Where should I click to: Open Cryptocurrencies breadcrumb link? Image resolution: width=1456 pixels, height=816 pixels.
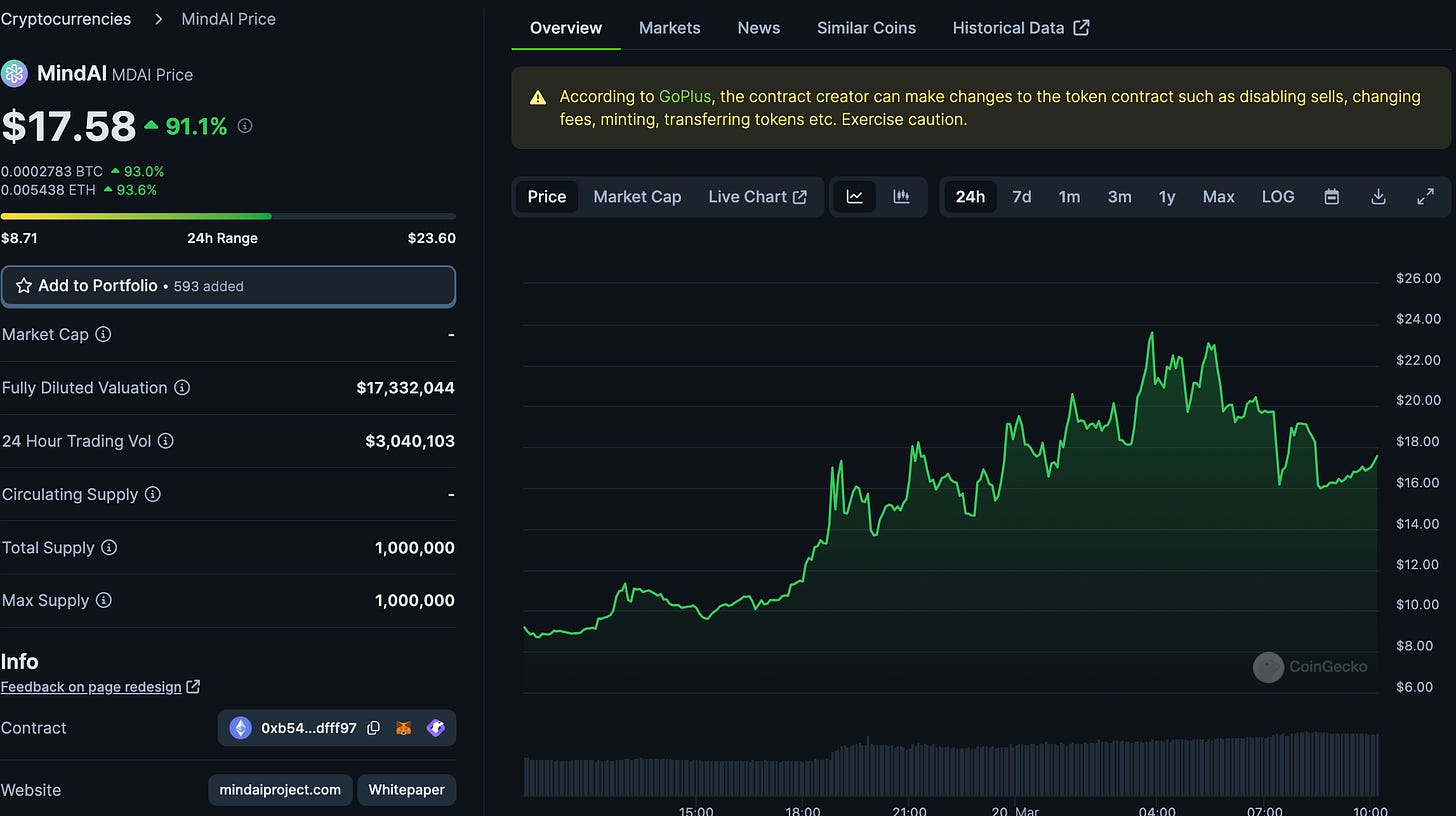pyautogui.click(x=66, y=19)
